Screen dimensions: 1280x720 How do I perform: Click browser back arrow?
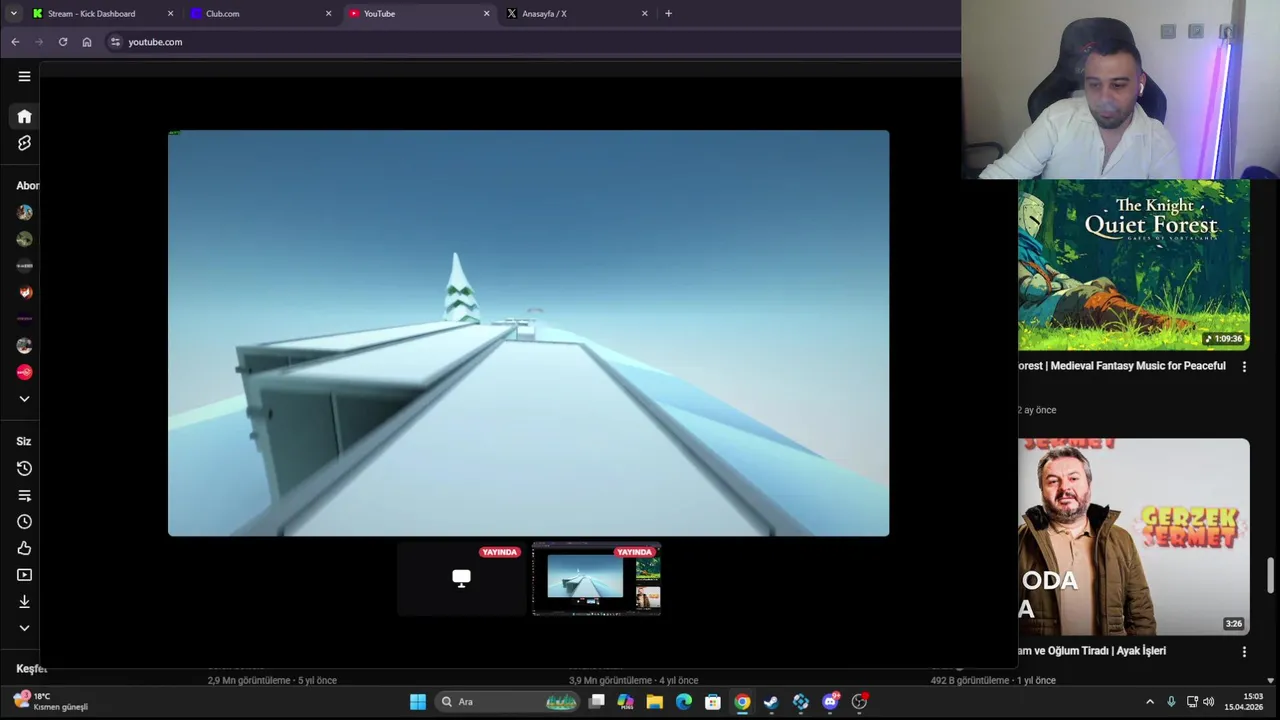click(15, 42)
